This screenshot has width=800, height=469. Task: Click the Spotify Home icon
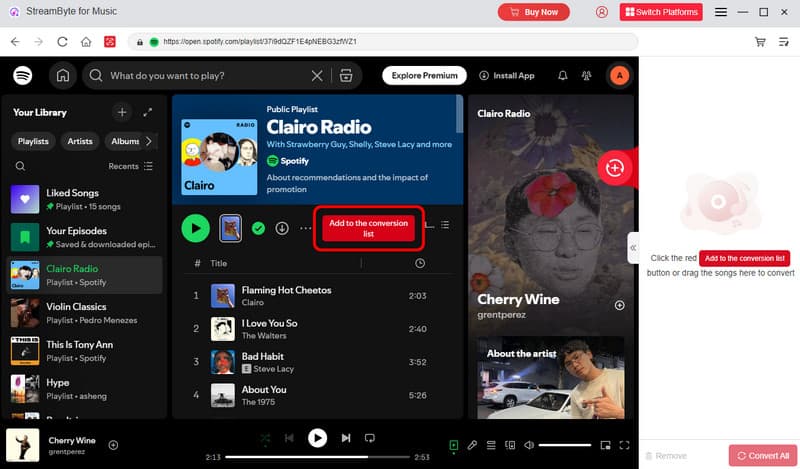pyautogui.click(x=63, y=75)
